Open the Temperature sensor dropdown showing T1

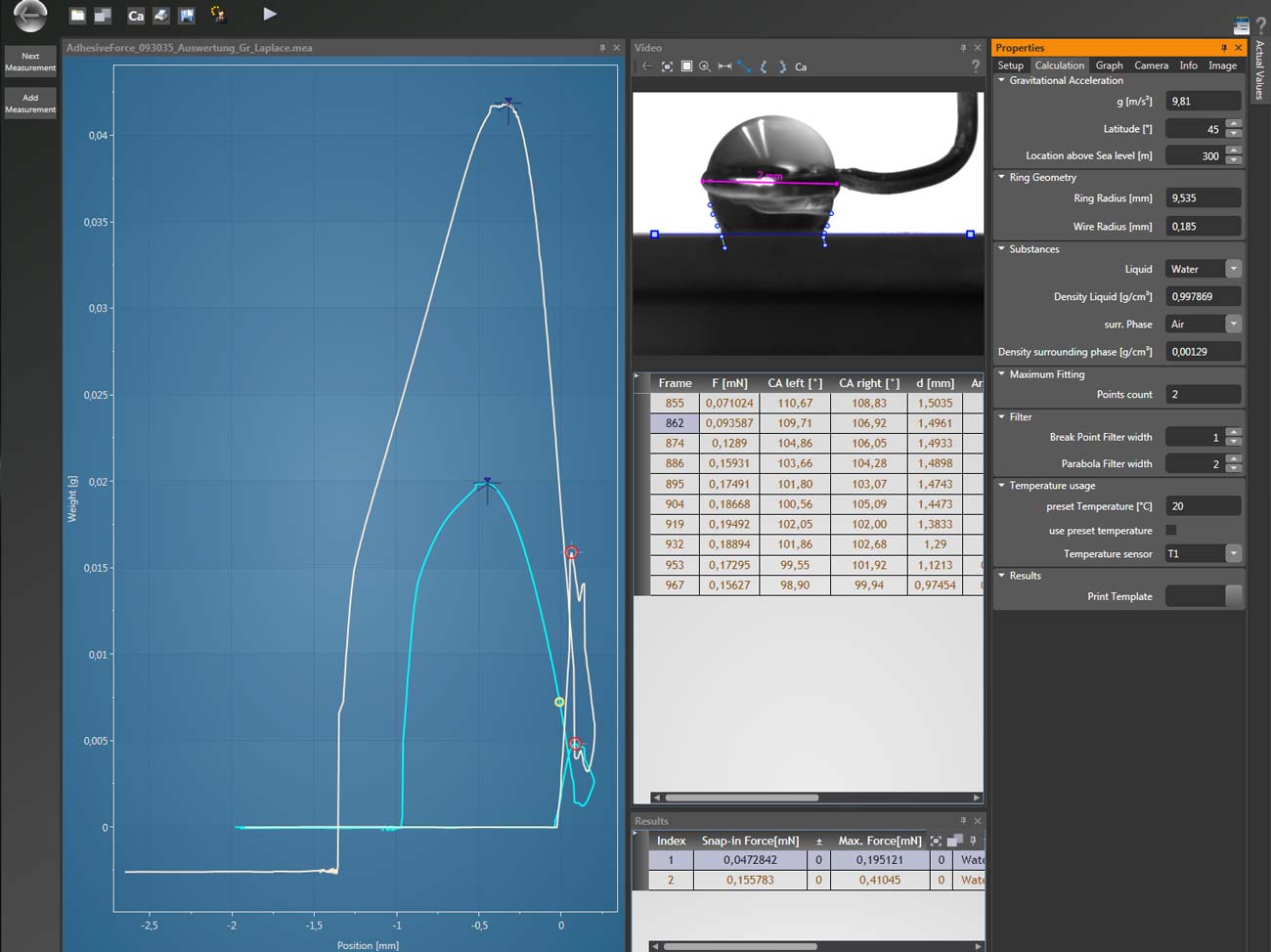[x=1233, y=553]
